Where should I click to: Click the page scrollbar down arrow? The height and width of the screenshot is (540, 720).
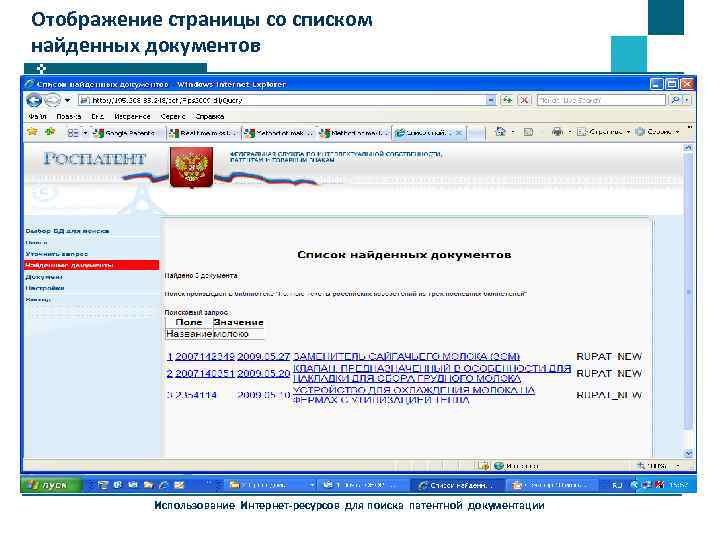point(688,454)
